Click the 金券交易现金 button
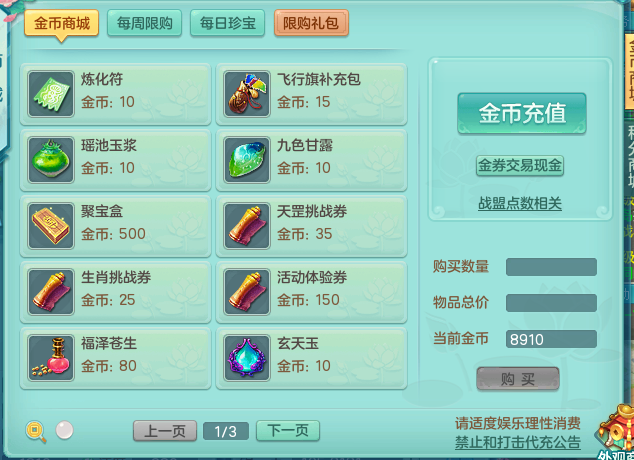This screenshot has height=460, width=634. tap(520, 165)
